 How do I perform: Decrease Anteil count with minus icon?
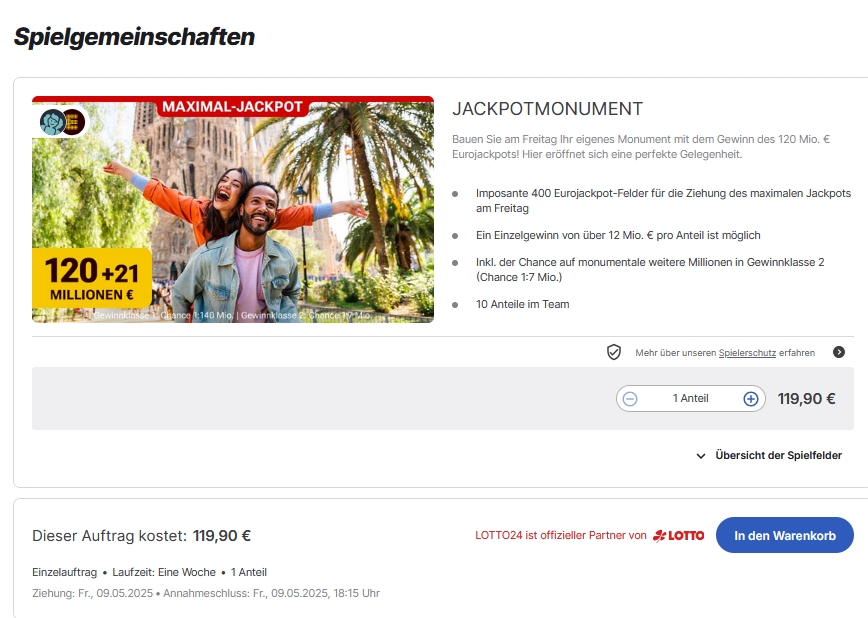630,399
